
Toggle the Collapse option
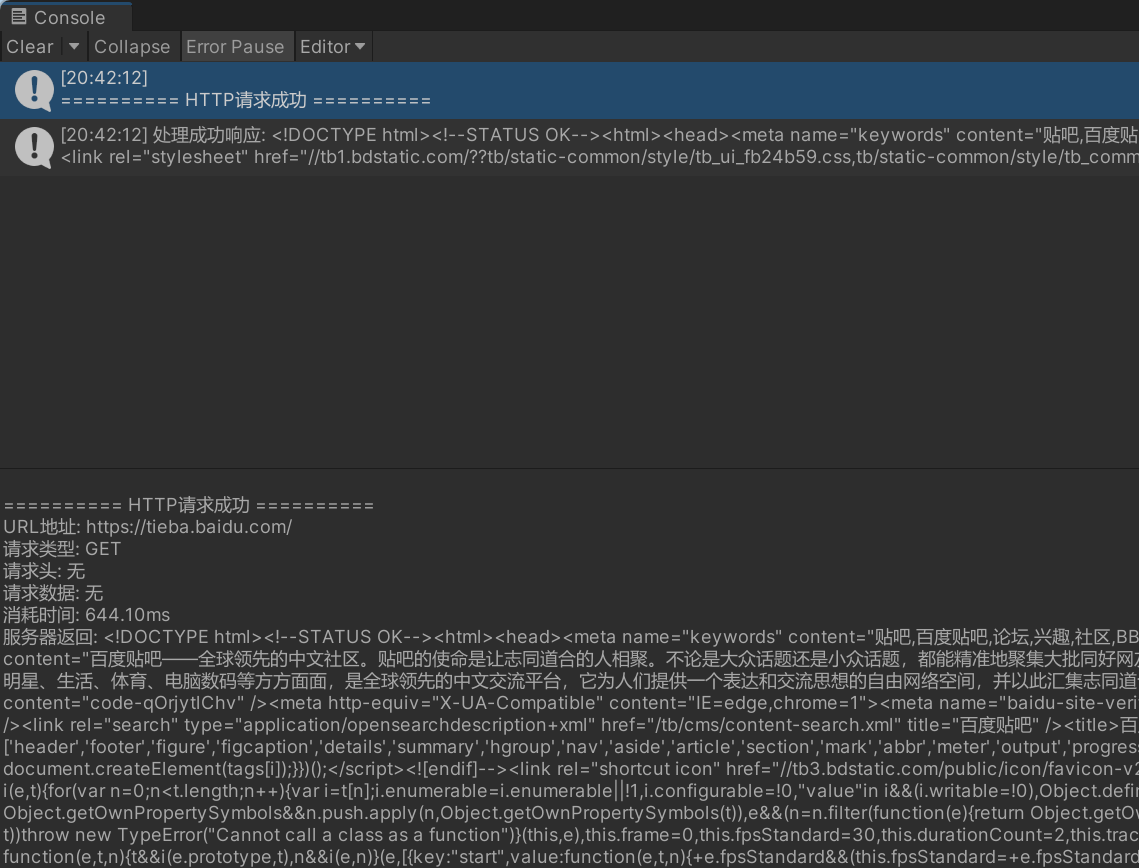coord(132,46)
